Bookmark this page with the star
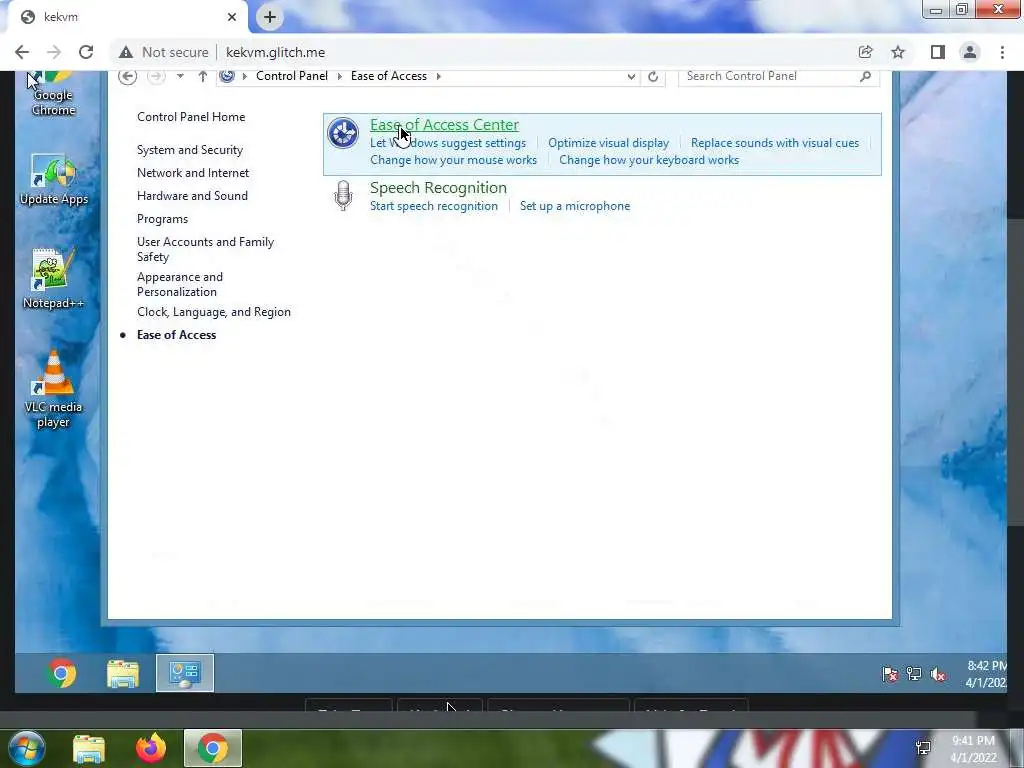The image size is (1024, 768). click(898, 52)
